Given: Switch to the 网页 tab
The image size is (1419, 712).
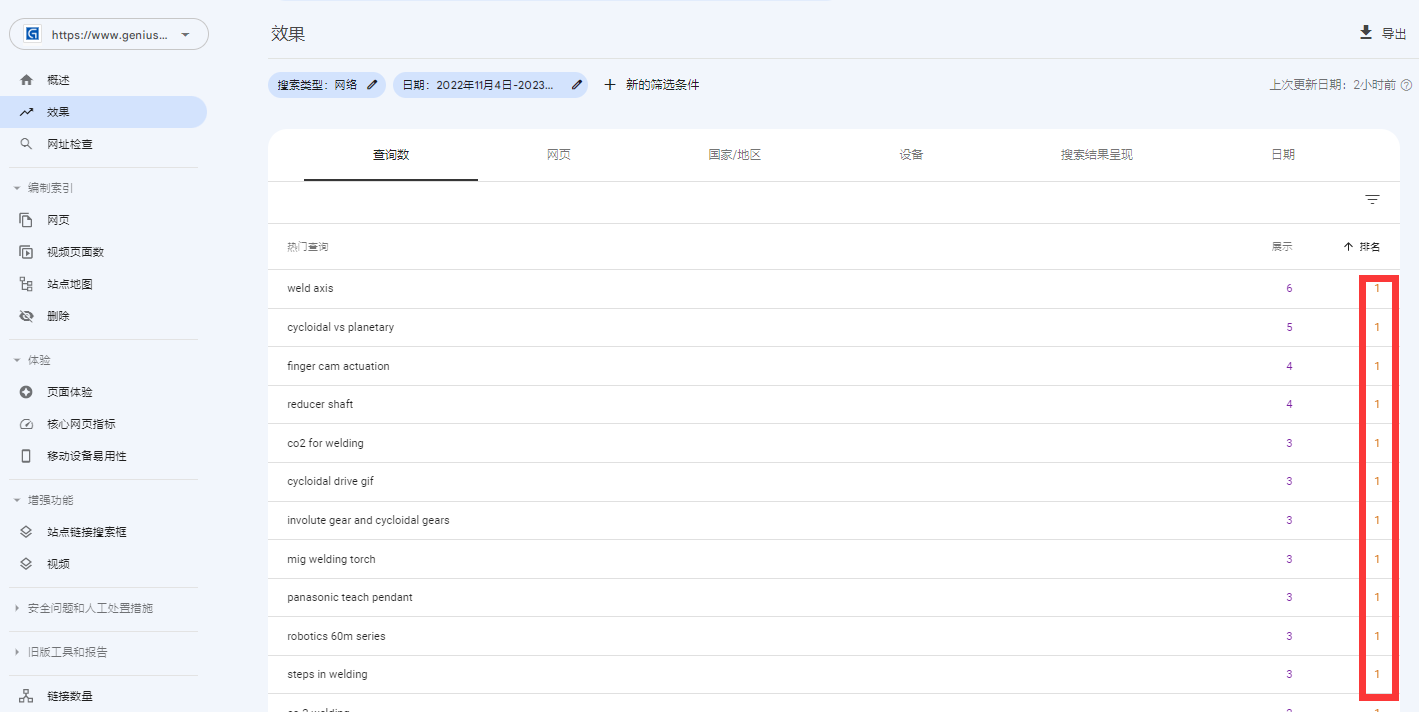Looking at the screenshot, I should click(x=558, y=155).
